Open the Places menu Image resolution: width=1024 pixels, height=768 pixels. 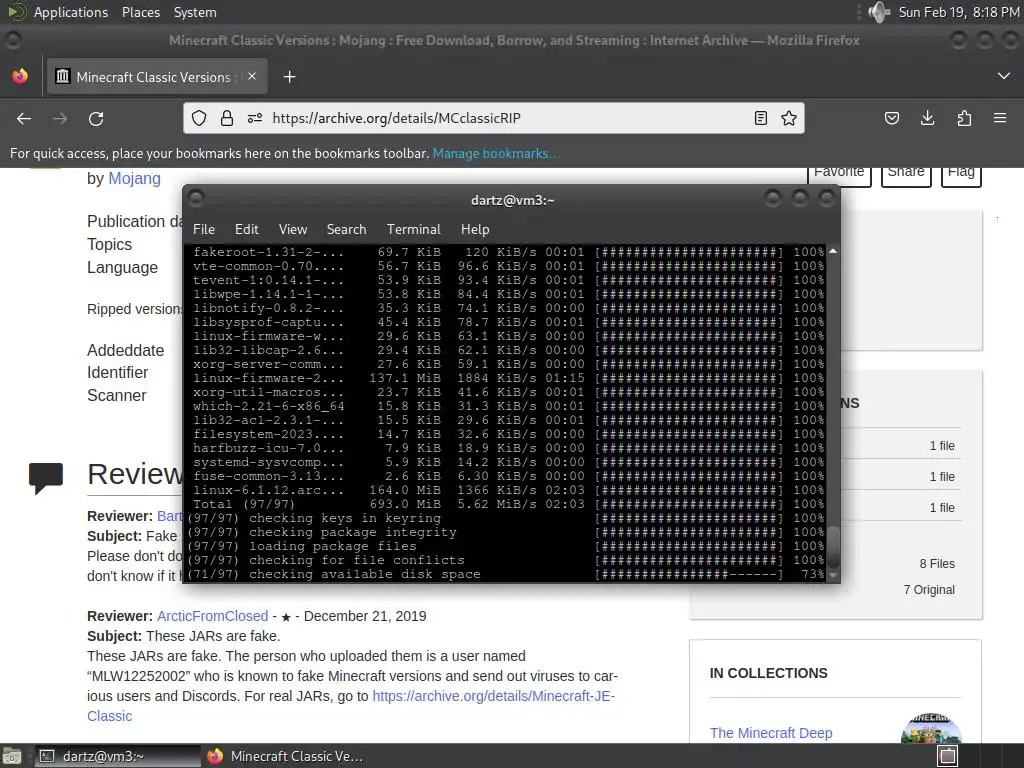141,12
